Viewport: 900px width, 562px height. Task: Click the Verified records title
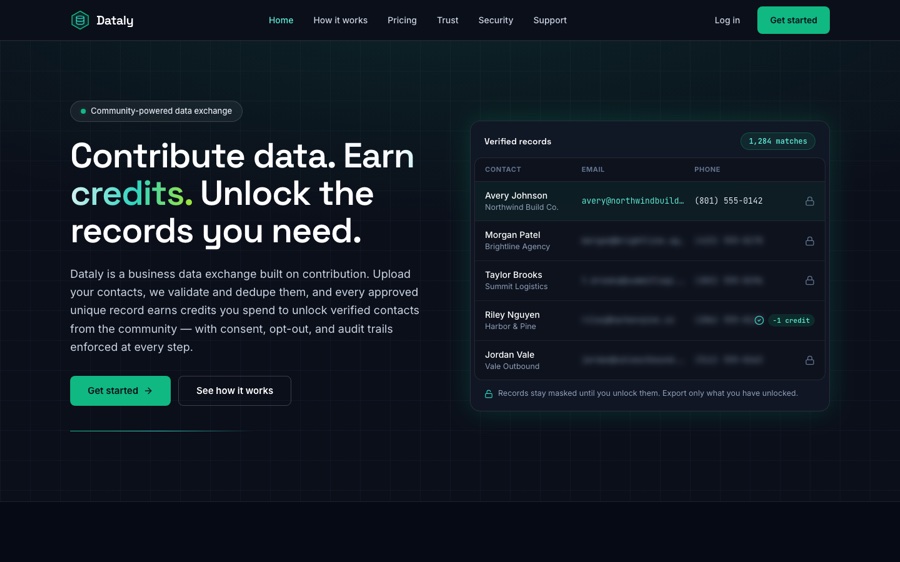click(518, 141)
